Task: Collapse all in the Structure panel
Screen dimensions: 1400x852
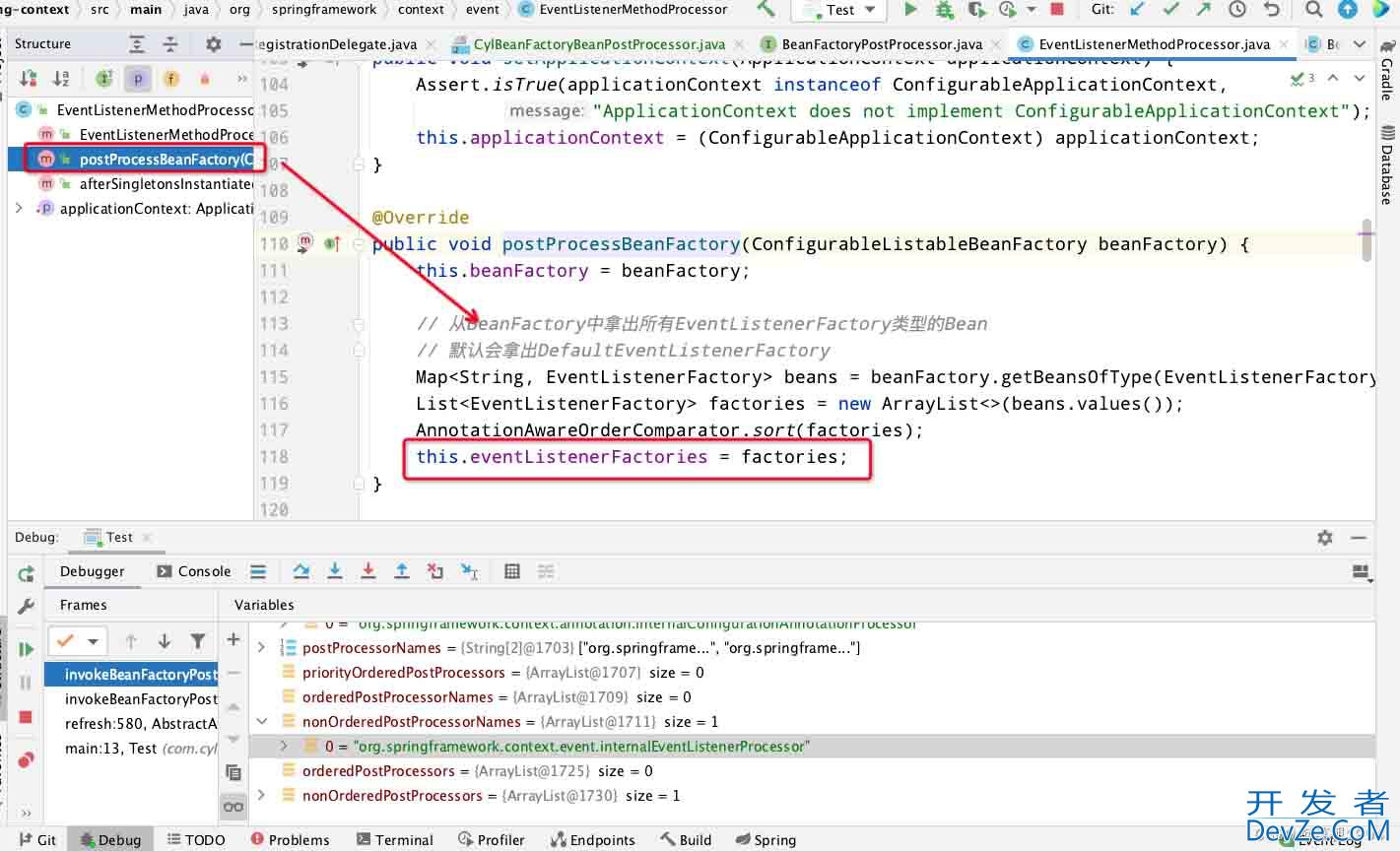Action: click(170, 44)
